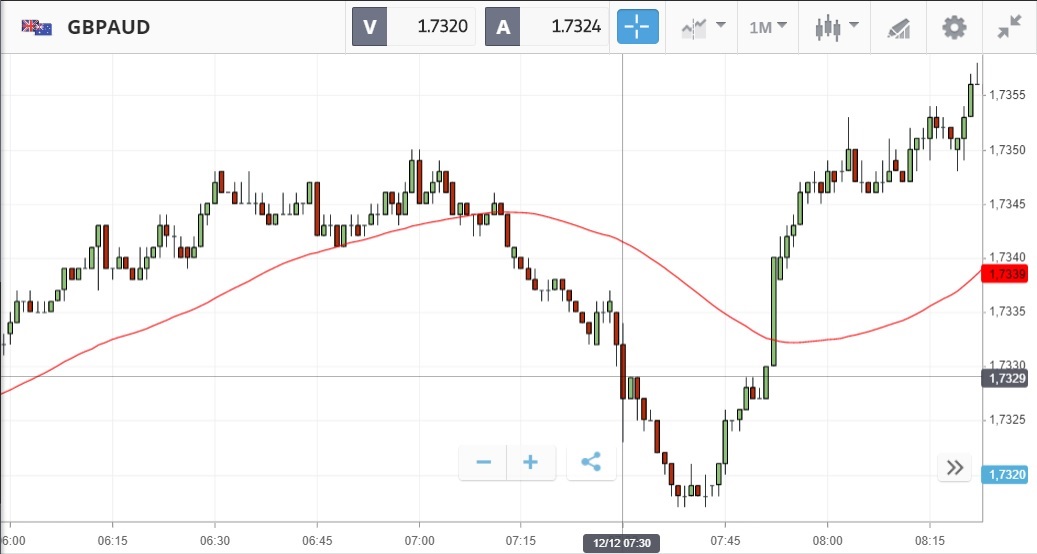This screenshot has width=1037, height=554.
Task: Collapse chart with minimize arrows icon
Action: (1010, 27)
